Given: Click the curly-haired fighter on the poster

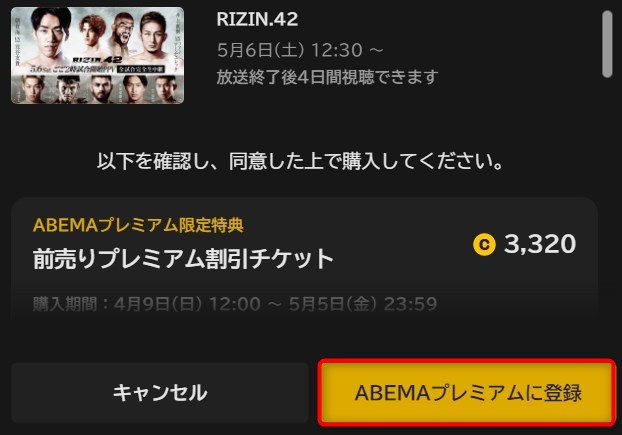Looking at the screenshot, I should (93, 32).
